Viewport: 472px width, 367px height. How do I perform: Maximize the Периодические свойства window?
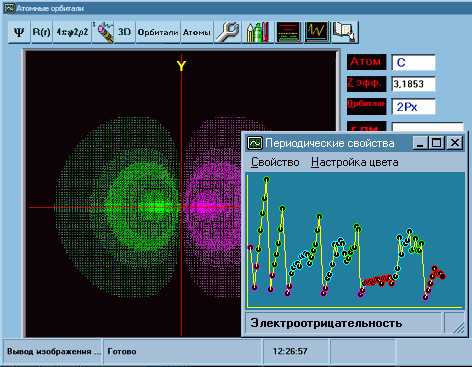436,143
